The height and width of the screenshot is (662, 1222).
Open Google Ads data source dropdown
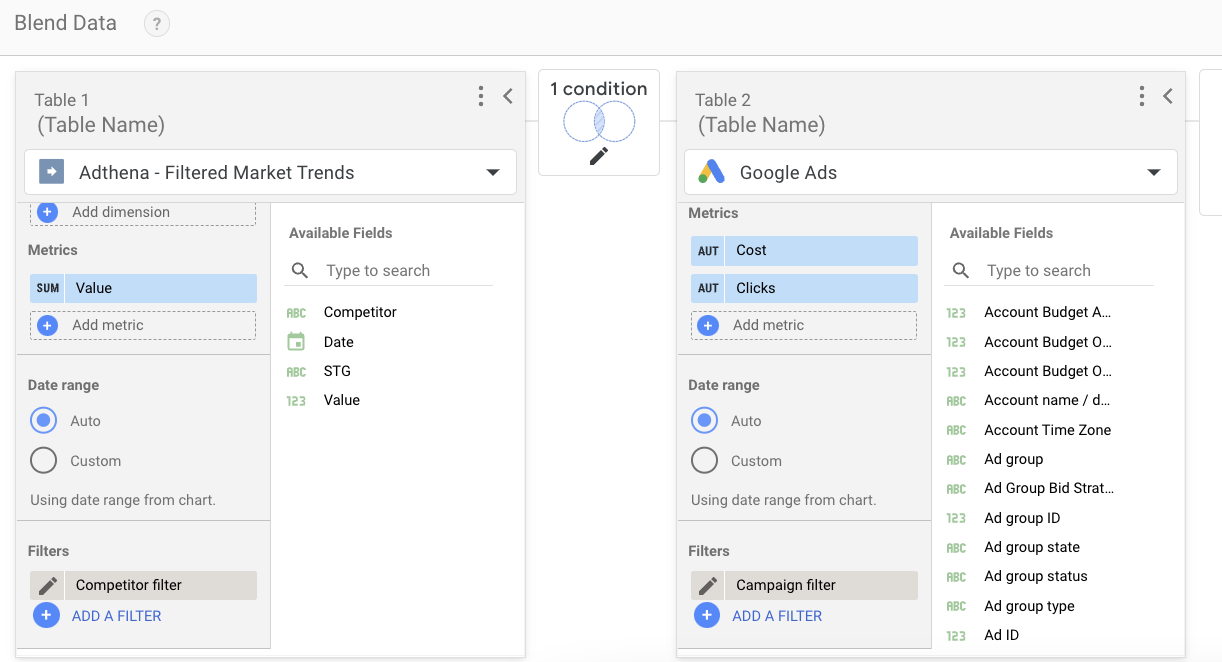[931, 172]
